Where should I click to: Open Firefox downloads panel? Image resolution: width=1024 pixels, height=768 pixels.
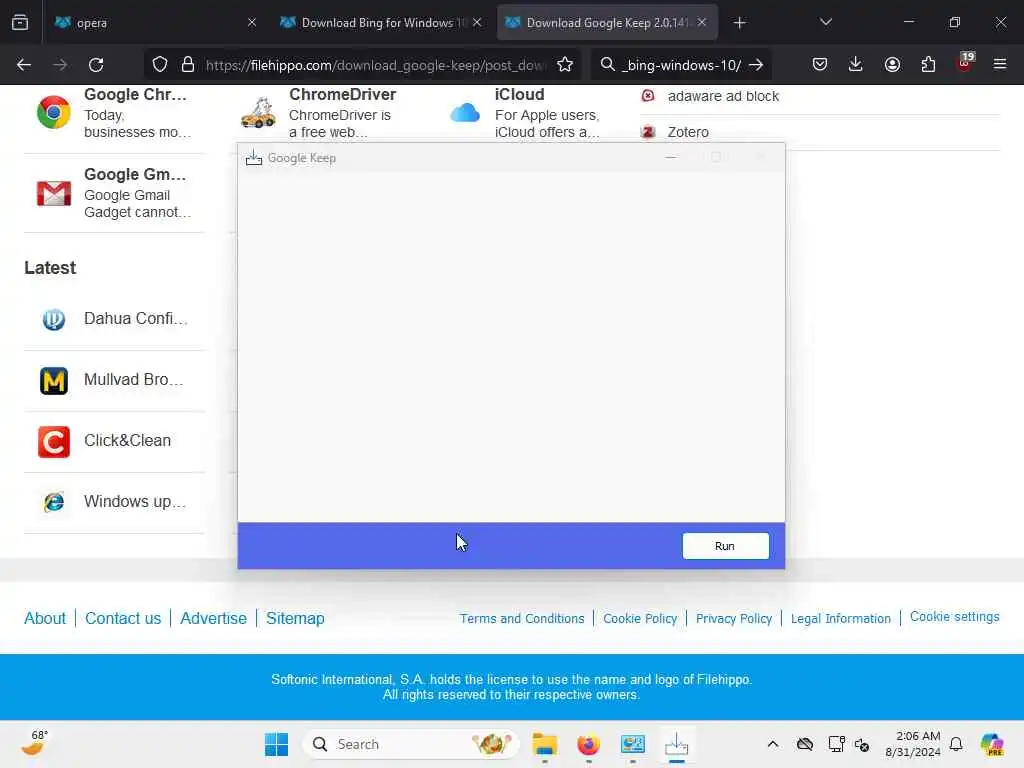856,64
